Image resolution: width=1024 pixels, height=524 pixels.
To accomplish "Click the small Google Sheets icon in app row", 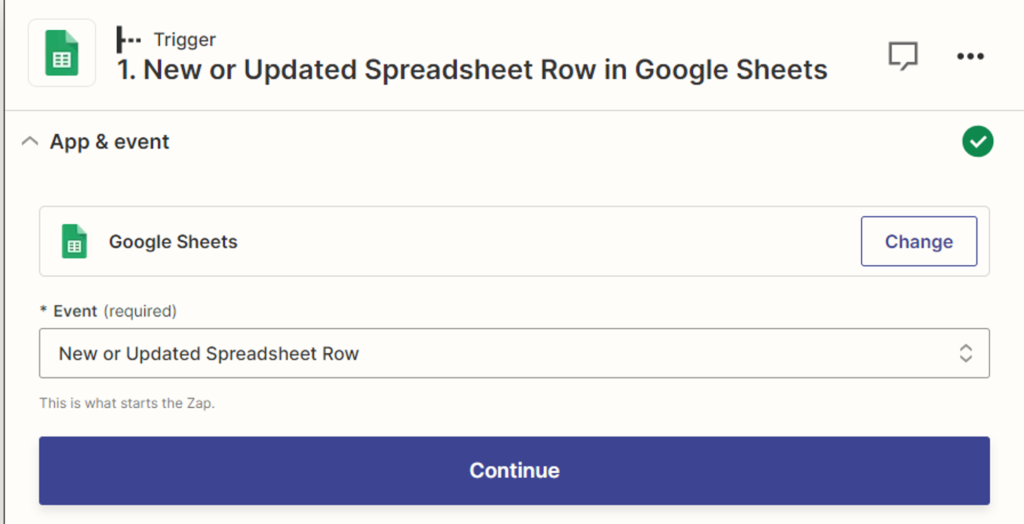I will tap(75, 242).
